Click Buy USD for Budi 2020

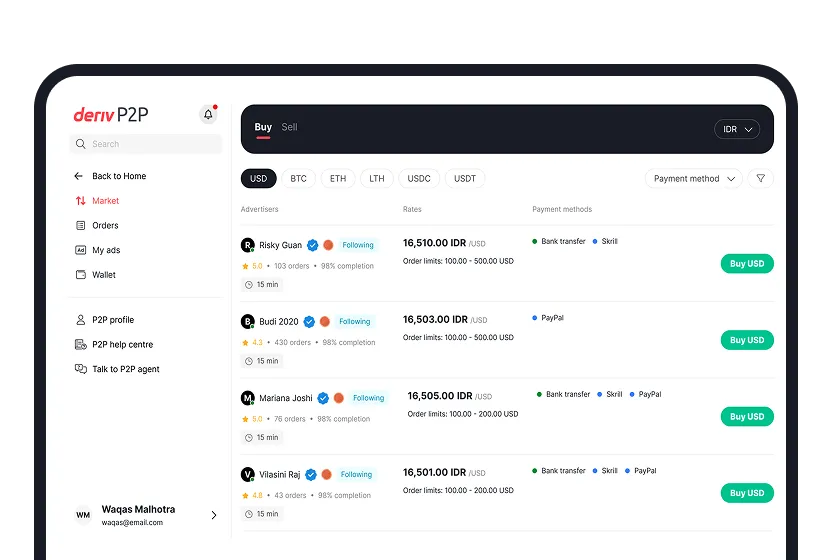(747, 340)
